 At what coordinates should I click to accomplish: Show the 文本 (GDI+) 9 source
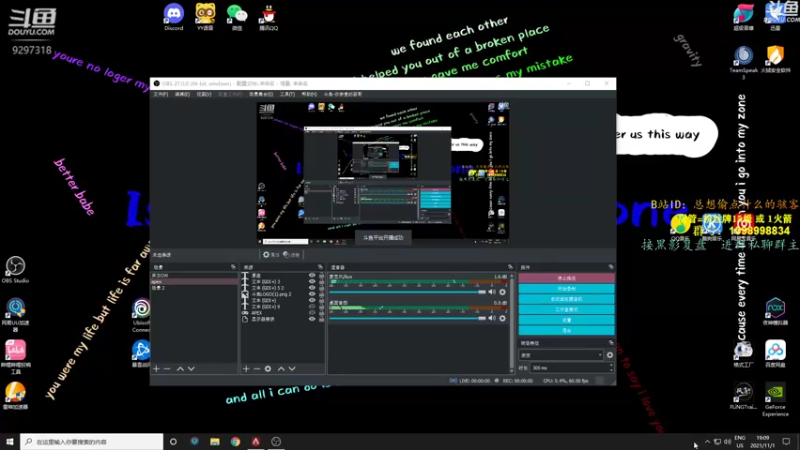click(x=312, y=306)
